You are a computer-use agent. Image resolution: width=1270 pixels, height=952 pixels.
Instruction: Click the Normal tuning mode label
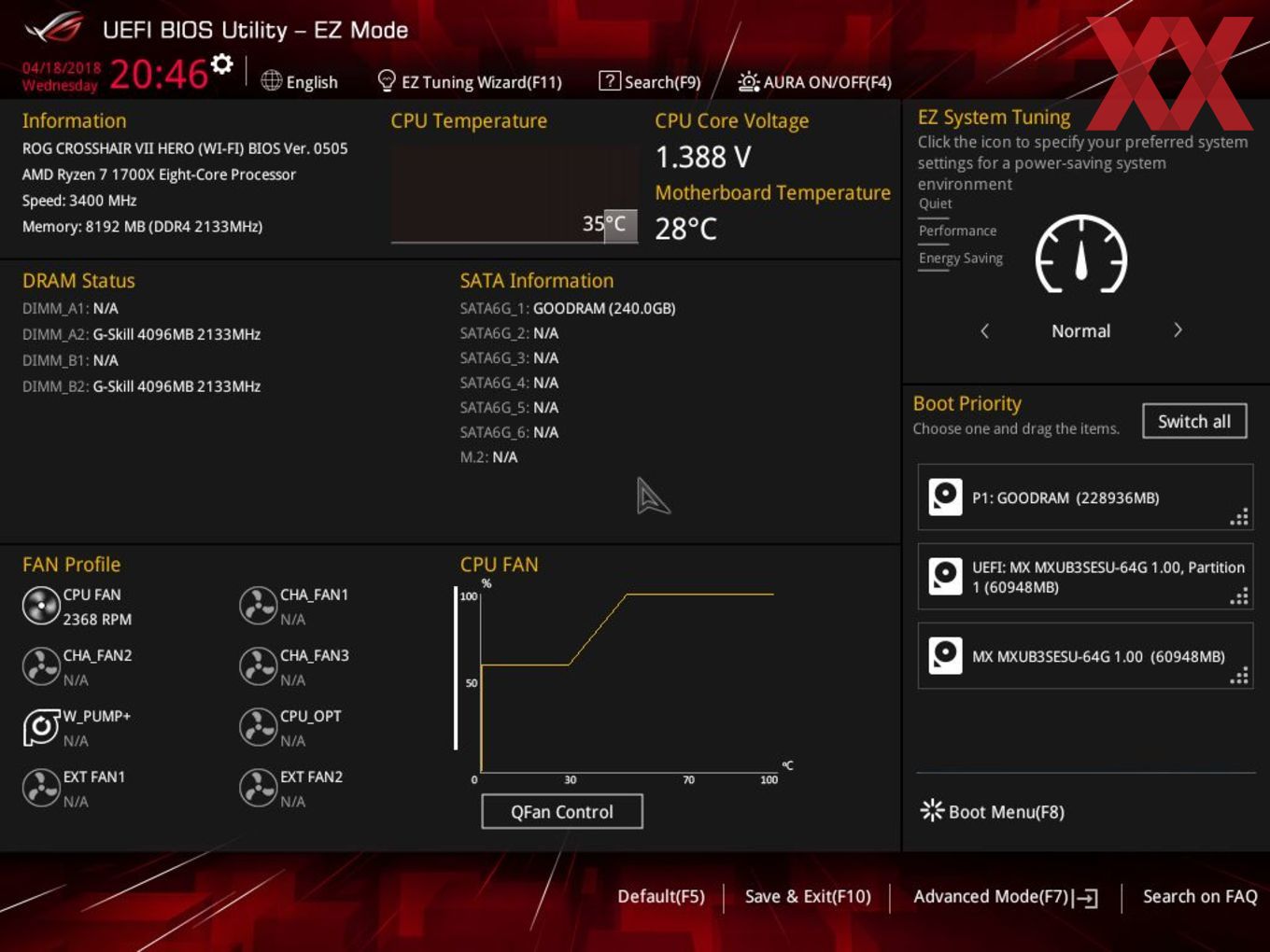[x=1081, y=331]
